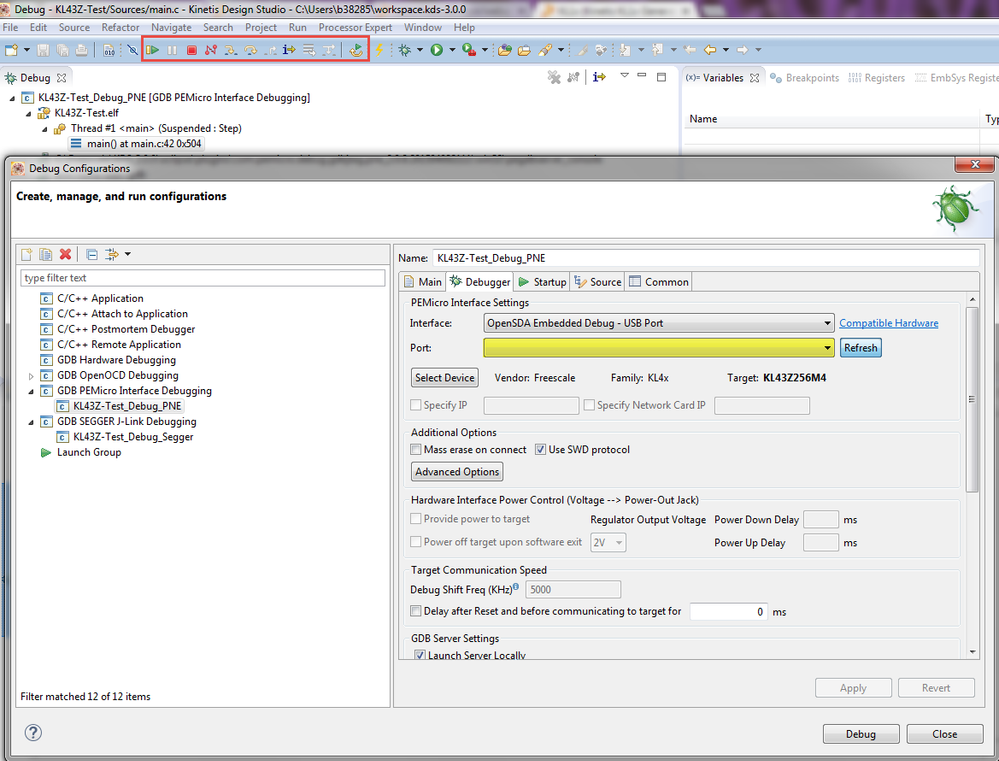Screen dimensions: 999x761
Task: Click Filter launch configurations icon
Action: [112, 254]
